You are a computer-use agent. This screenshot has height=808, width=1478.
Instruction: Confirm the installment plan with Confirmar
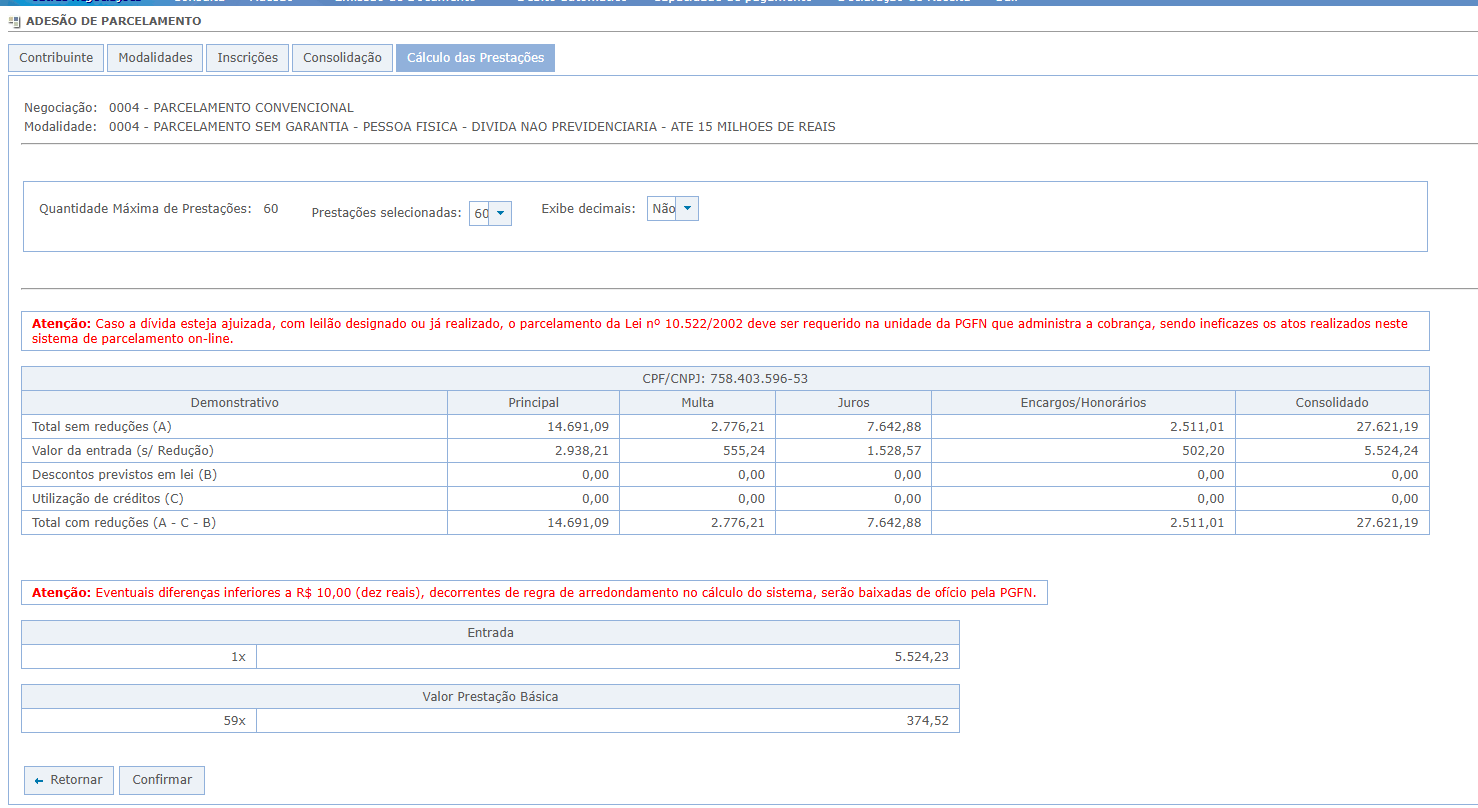[x=162, y=780]
